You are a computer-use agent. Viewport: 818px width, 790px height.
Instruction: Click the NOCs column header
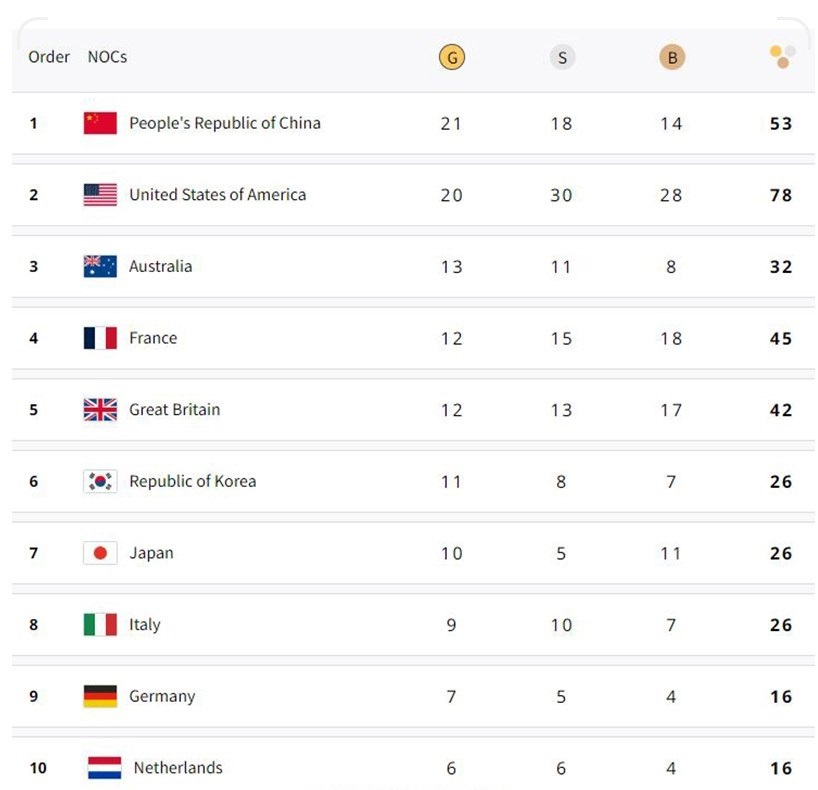click(107, 57)
